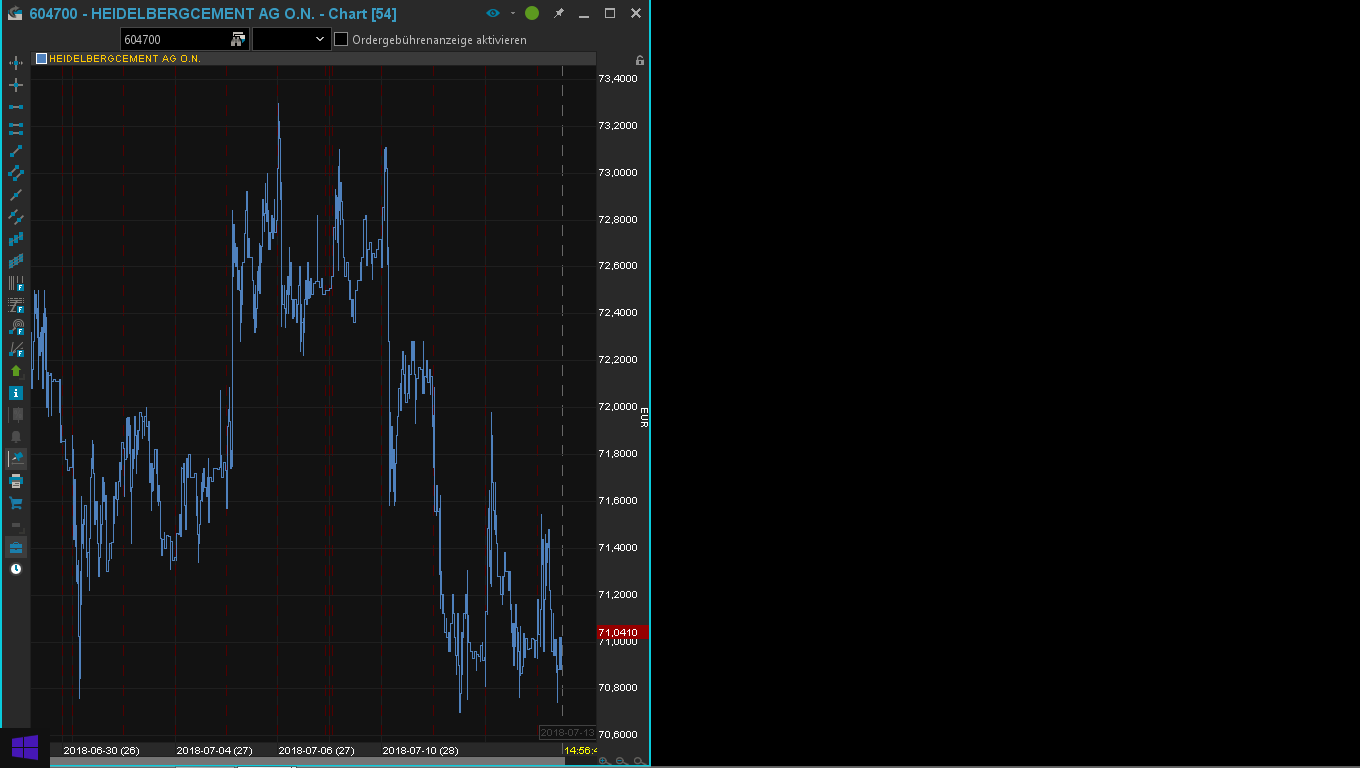Click the 604700 symbol input field
Image resolution: width=1360 pixels, height=768 pixels.
coord(174,39)
